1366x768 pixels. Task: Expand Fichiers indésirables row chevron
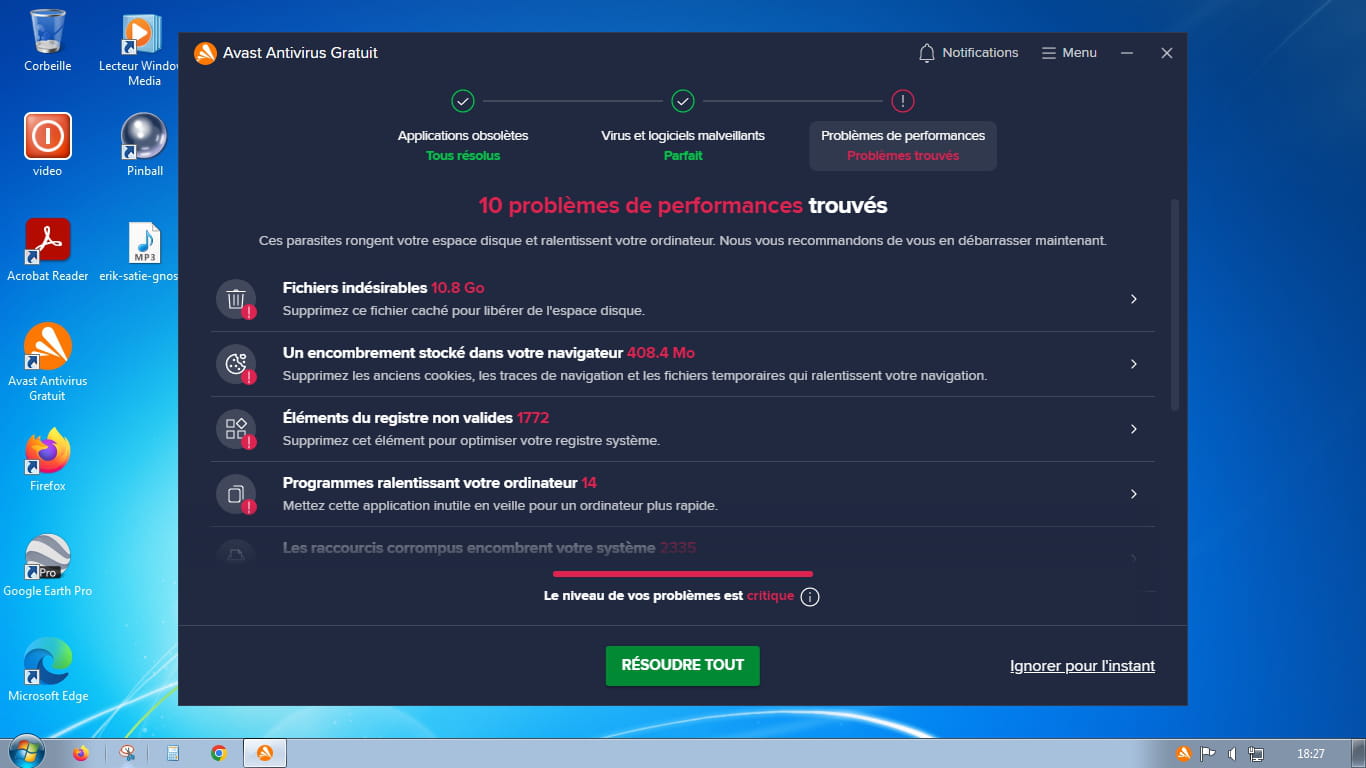coord(1133,299)
